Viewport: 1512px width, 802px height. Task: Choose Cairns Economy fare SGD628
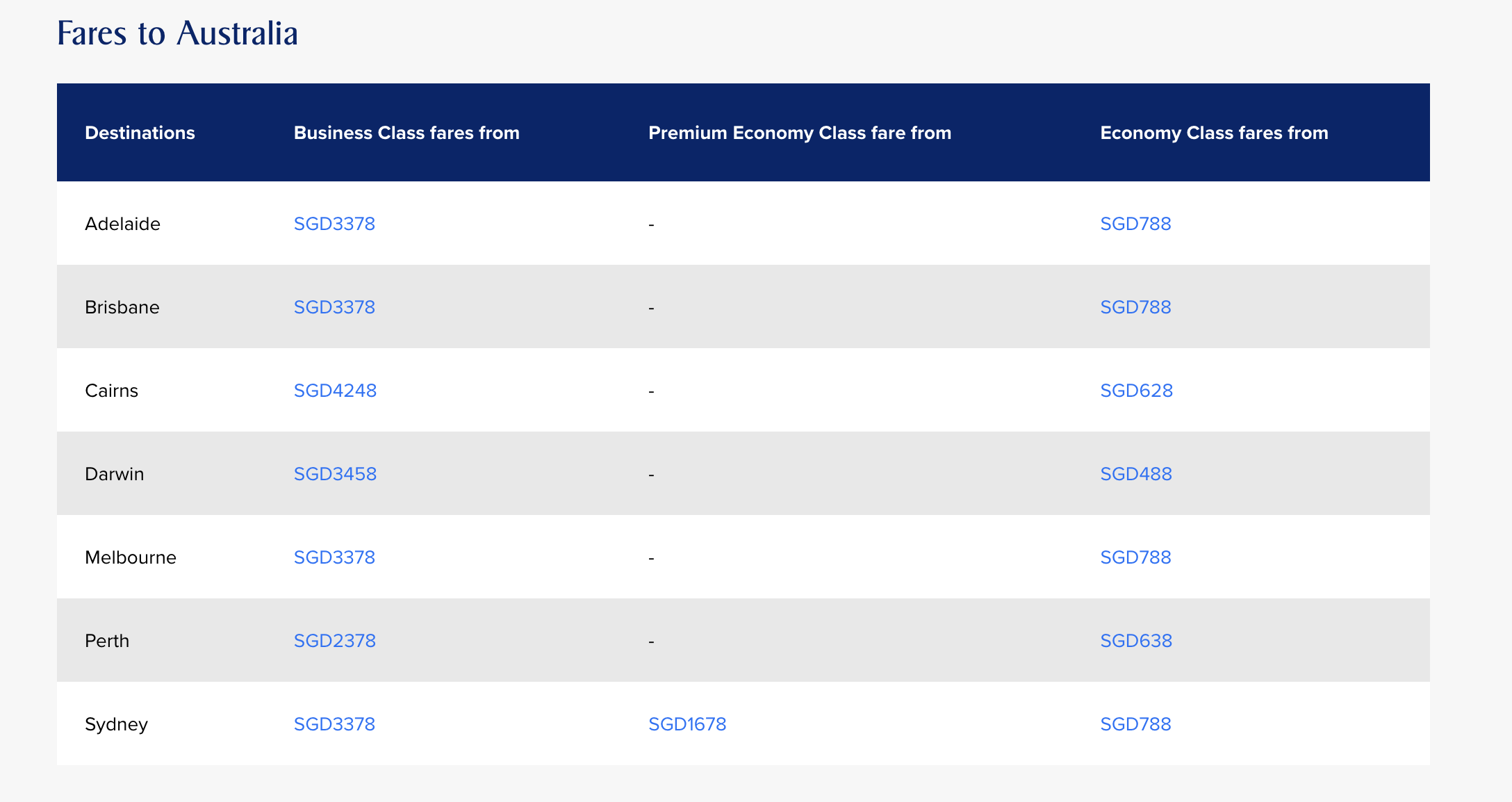click(1136, 391)
